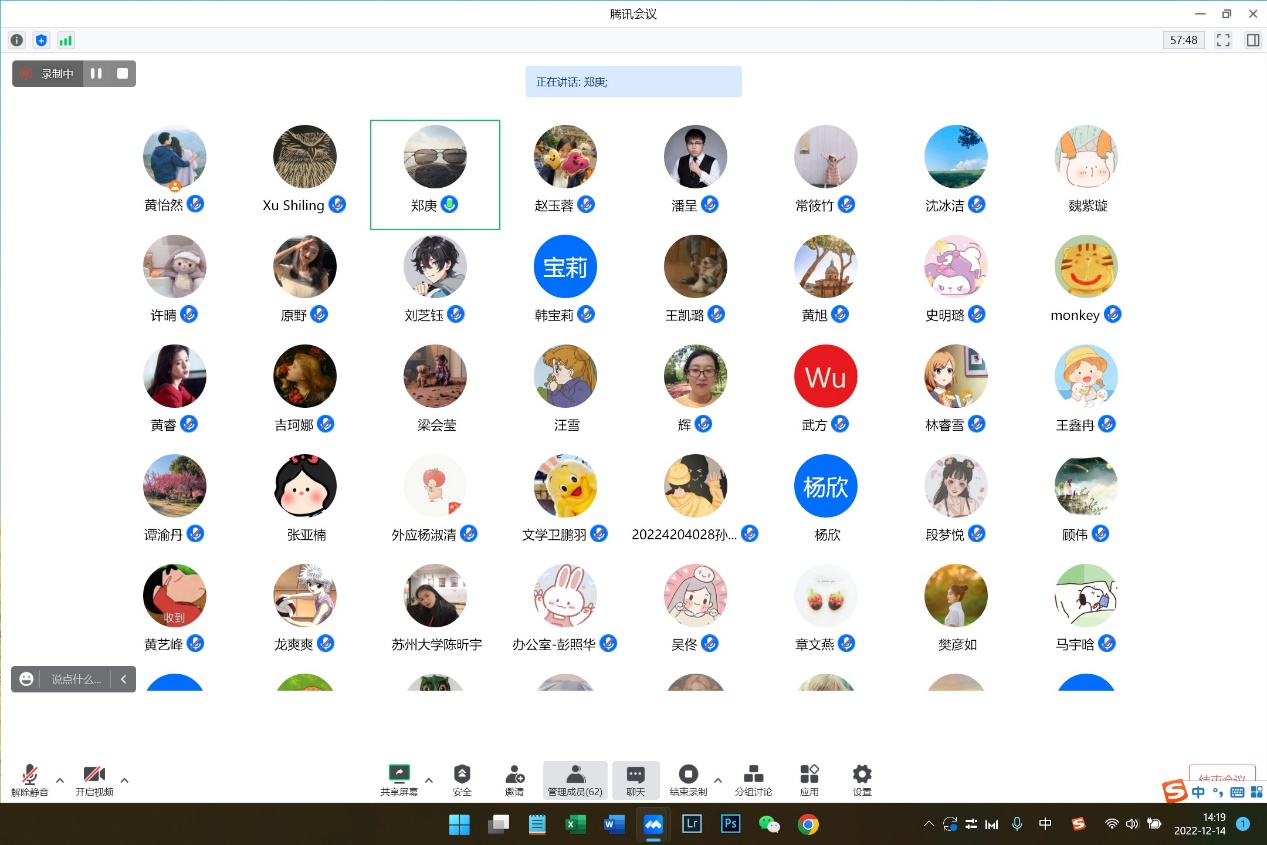The image size is (1267, 845).
Task: Expand share options arrow beside 共享屏幕
Action: pyautogui.click(x=429, y=780)
